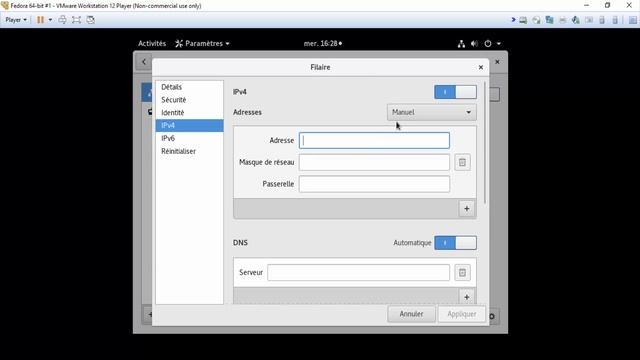640x360 pixels.
Task: Enter full screen mode in VMware toolbar
Action: pyautogui.click(x=76, y=20)
